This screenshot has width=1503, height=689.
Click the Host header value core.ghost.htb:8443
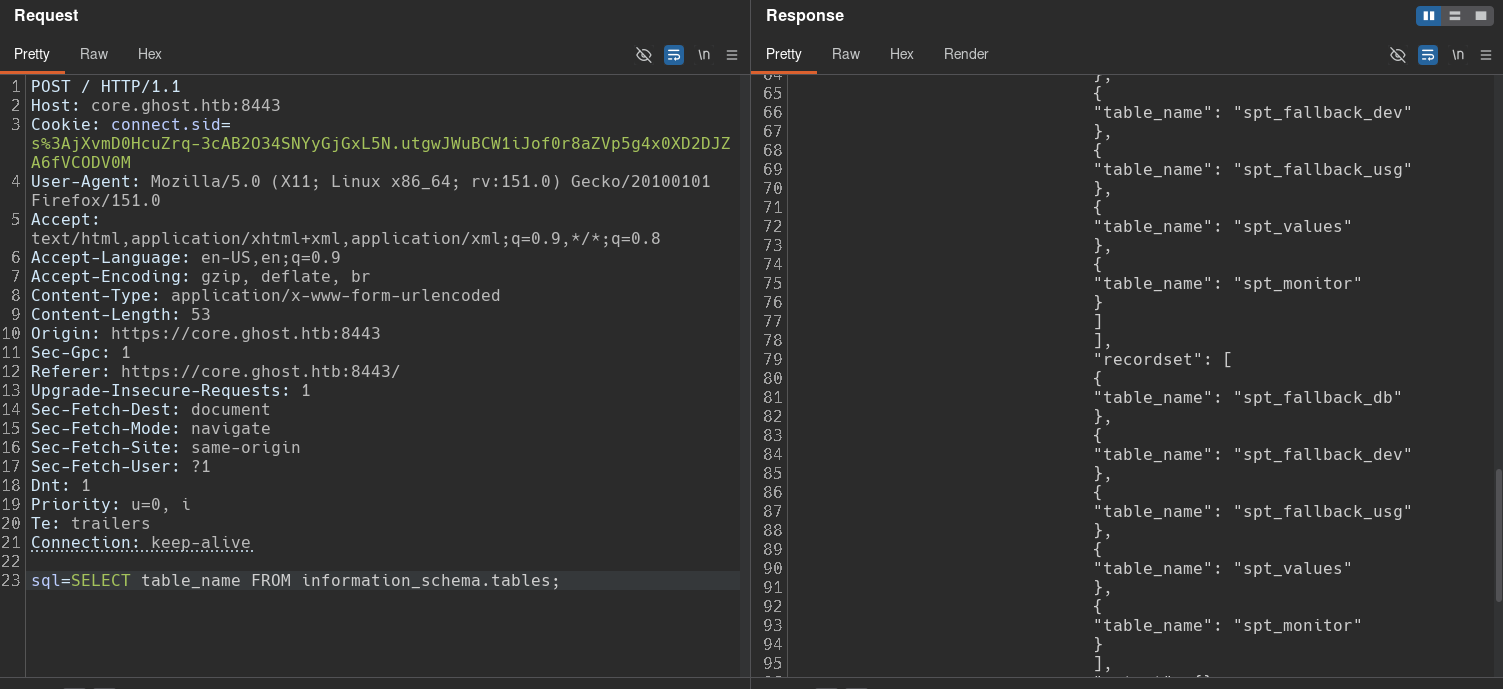pyautogui.click(x=186, y=105)
